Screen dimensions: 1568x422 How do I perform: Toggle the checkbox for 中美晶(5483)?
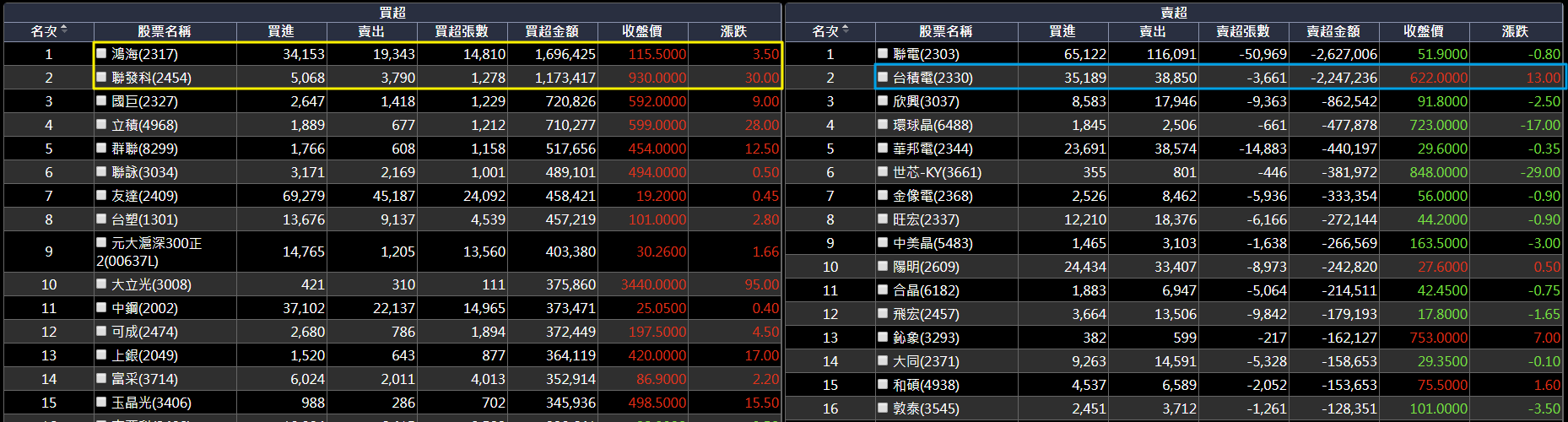pos(883,242)
